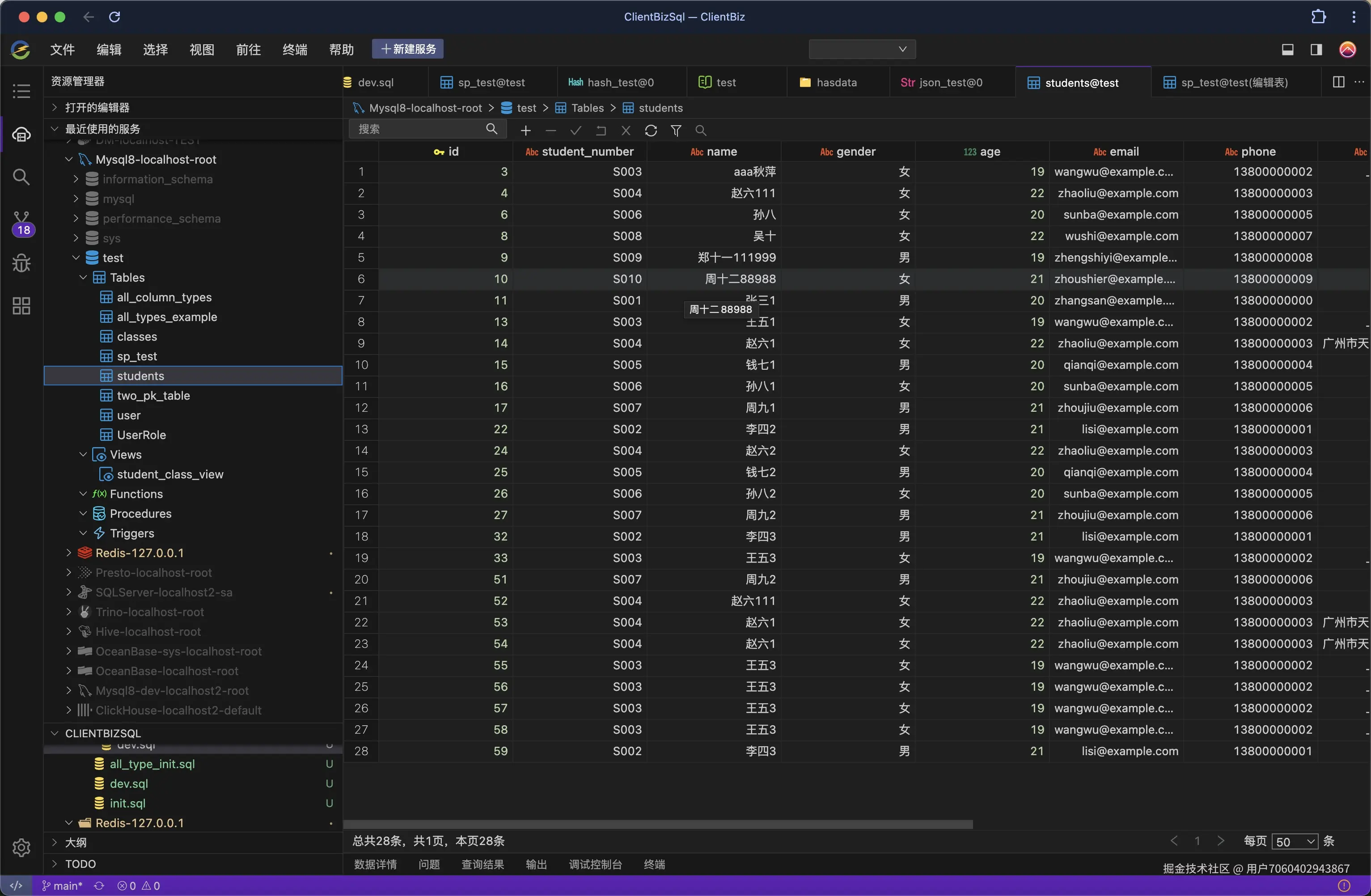Image resolution: width=1371 pixels, height=896 pixels.
Task: Open the filter funnel icon
Action: click(x=676, y=131)
